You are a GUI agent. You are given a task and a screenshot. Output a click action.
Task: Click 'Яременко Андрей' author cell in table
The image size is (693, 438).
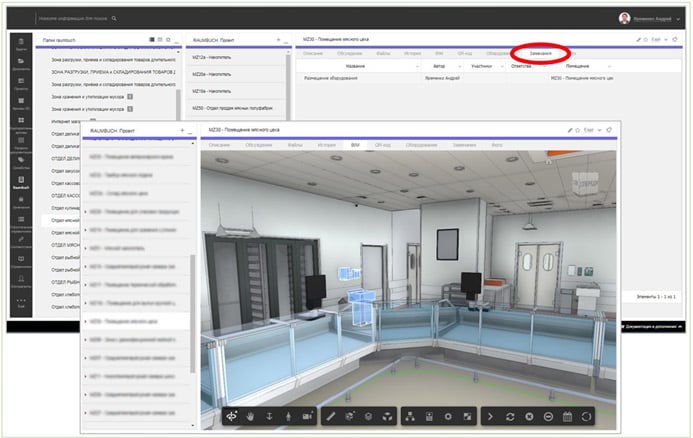point(442,78)
